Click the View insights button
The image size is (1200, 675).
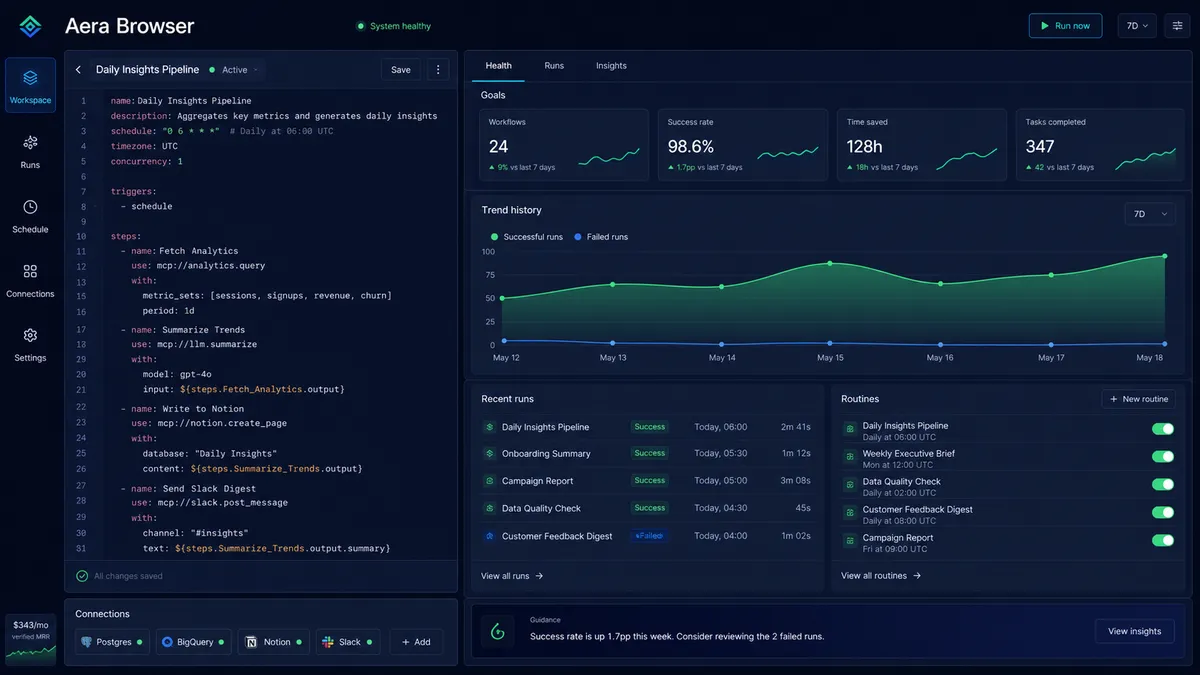tap(1135, 631)
